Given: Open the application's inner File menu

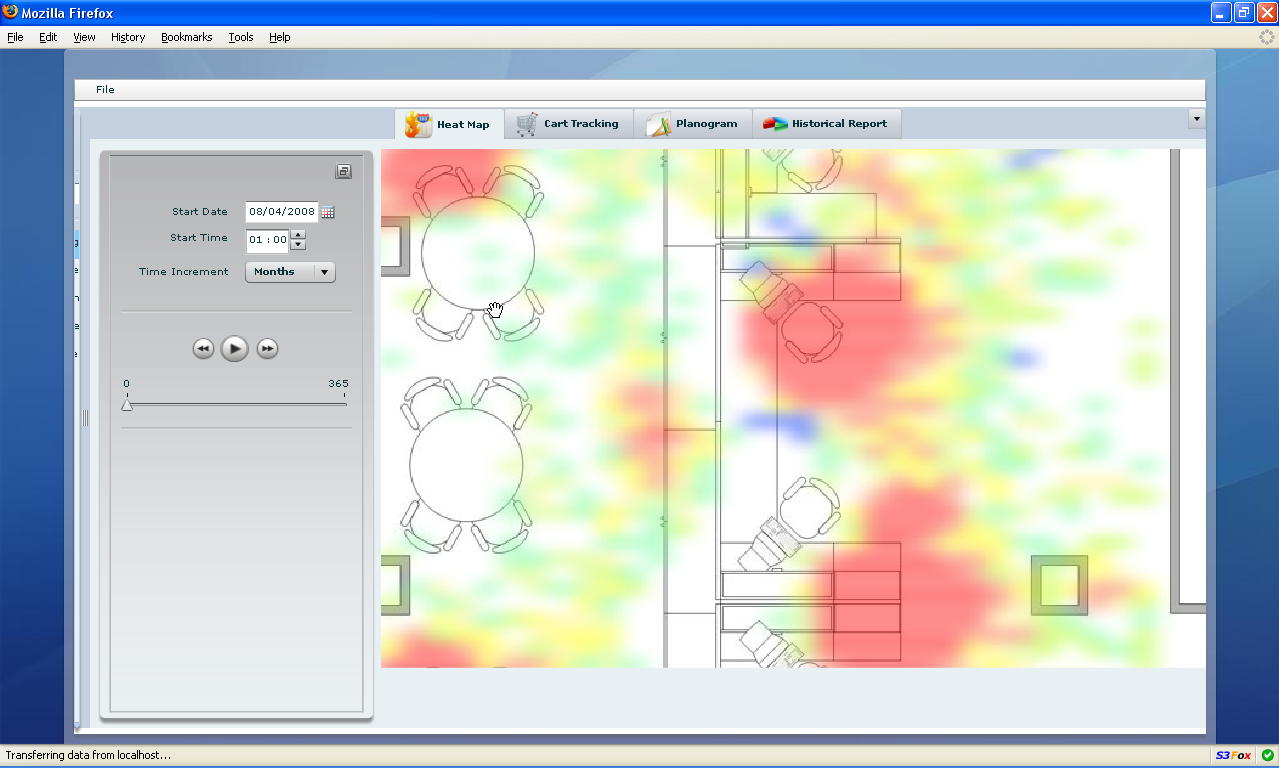Looking at the screenshot, I should 105,90.
